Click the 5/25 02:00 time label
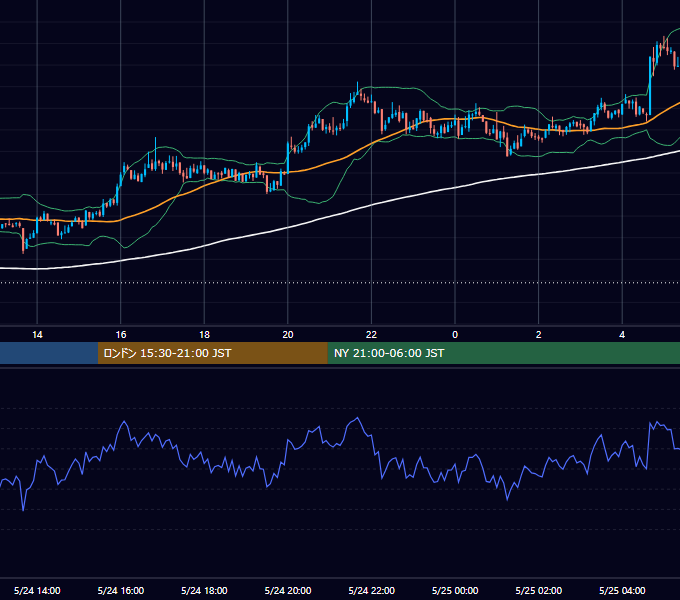680x600 pixels. [x=539, y=590]
